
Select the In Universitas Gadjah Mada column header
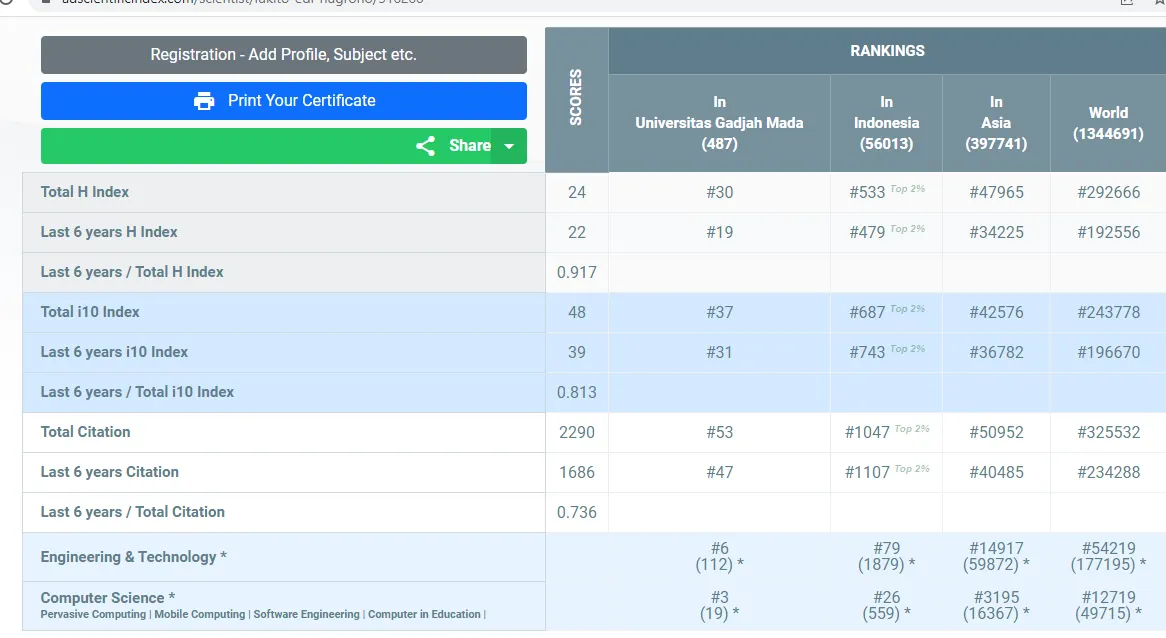tap(719, 123)
